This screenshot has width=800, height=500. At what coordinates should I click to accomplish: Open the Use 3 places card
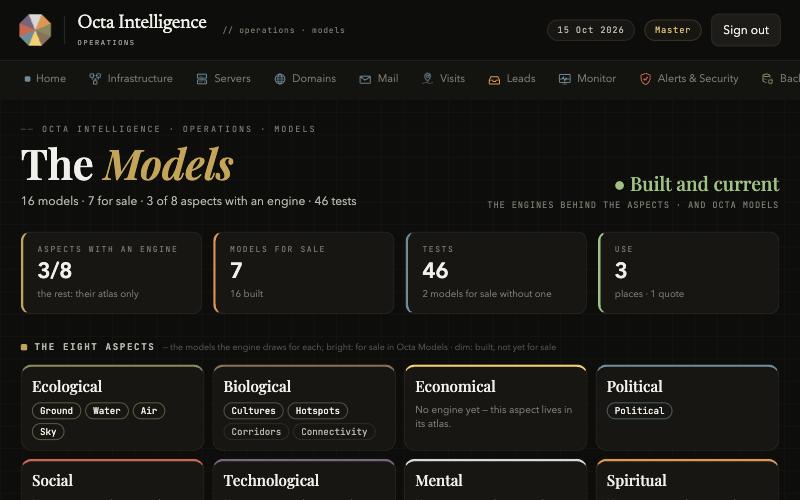tap(689, 272)
